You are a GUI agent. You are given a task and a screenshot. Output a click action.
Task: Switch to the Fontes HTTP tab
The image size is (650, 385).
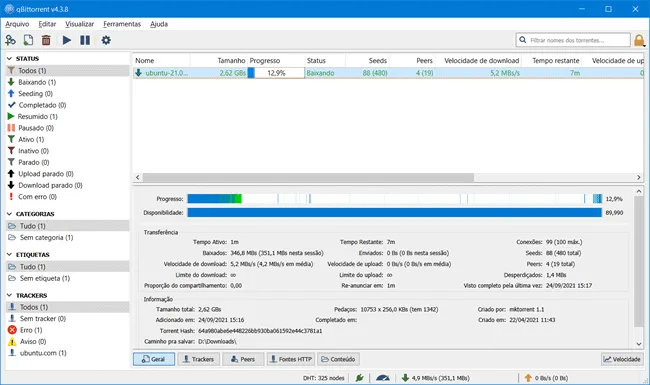pyautogui.click(x=291, y=359)
